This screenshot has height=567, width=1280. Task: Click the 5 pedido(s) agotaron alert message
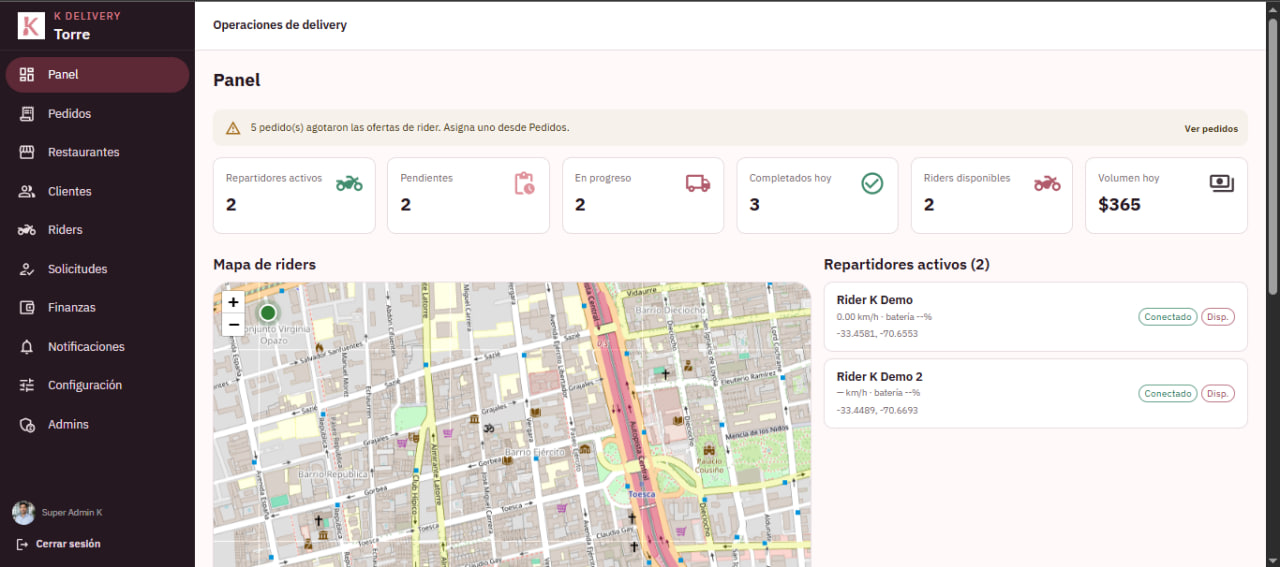(410, 128)
